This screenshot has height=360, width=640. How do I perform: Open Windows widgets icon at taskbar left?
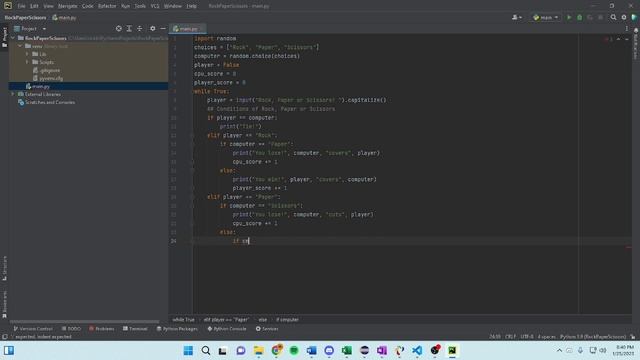(9, 350)
